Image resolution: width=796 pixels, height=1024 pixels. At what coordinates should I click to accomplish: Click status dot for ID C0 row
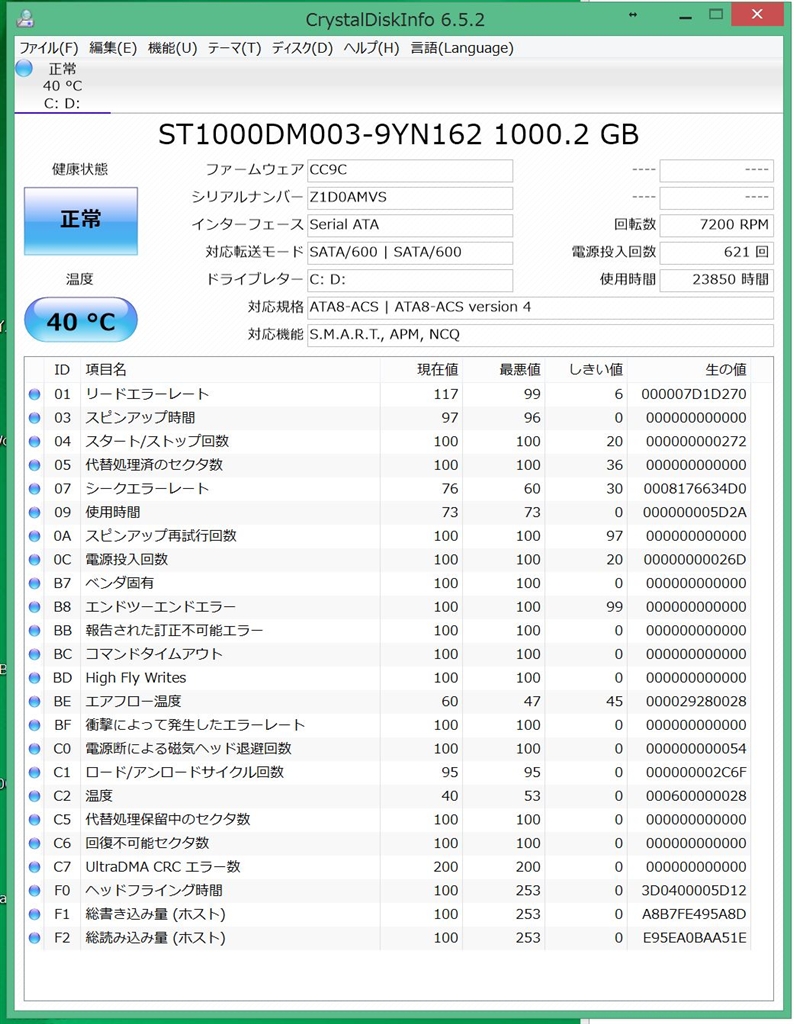point(35,749)
